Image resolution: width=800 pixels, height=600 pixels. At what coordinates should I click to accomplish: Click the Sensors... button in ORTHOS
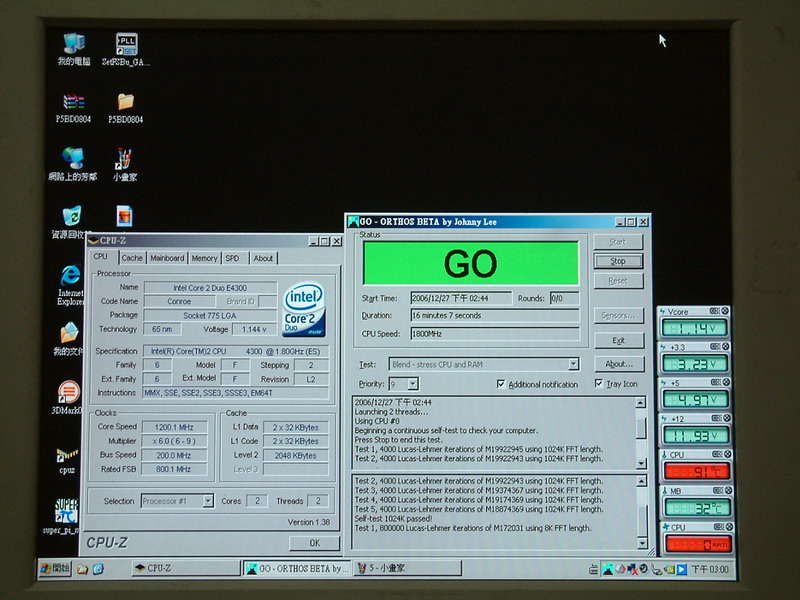619,315
